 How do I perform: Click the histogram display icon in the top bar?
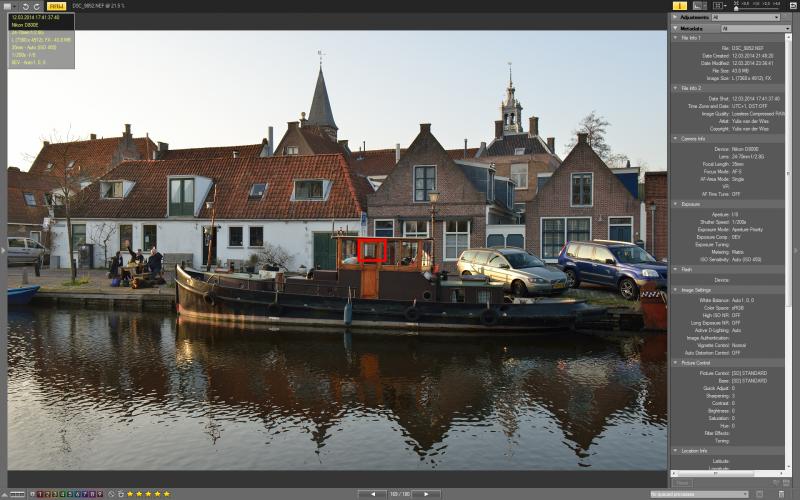pyautogui.click(x=699, y=6)
